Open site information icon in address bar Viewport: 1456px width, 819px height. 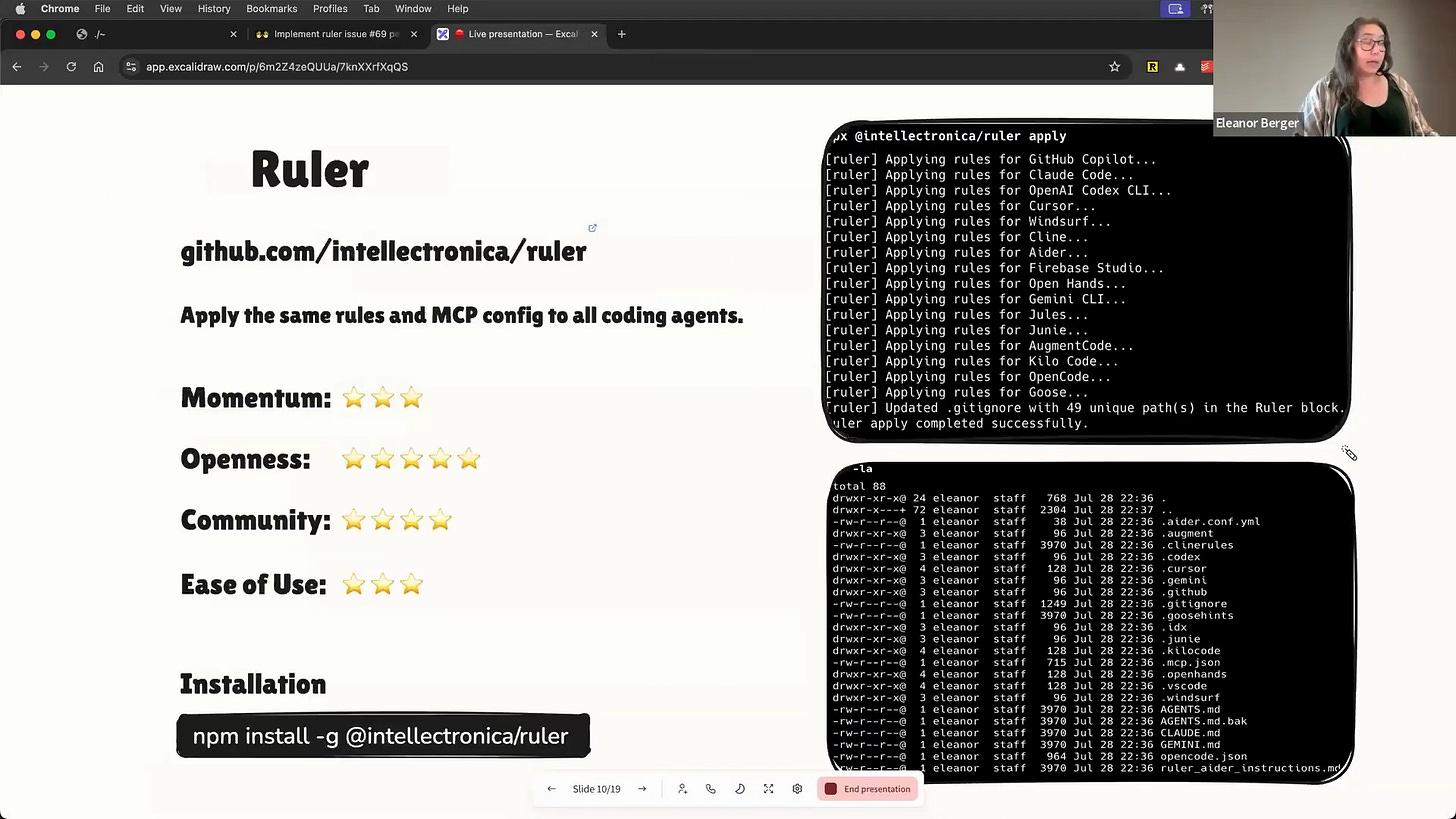pyautogui.click(x=131, y=67)
